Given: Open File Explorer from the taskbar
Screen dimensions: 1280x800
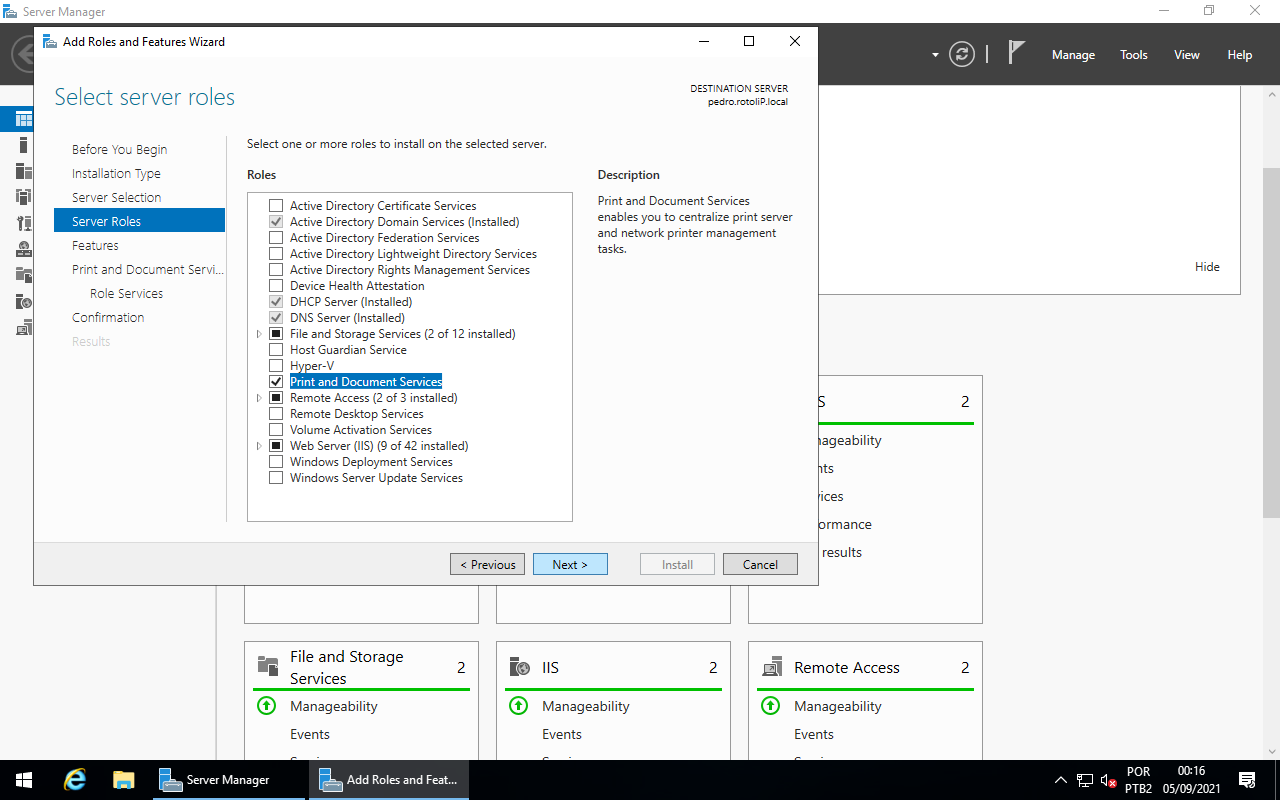Looking at the screenshot, I should point(123,780).
